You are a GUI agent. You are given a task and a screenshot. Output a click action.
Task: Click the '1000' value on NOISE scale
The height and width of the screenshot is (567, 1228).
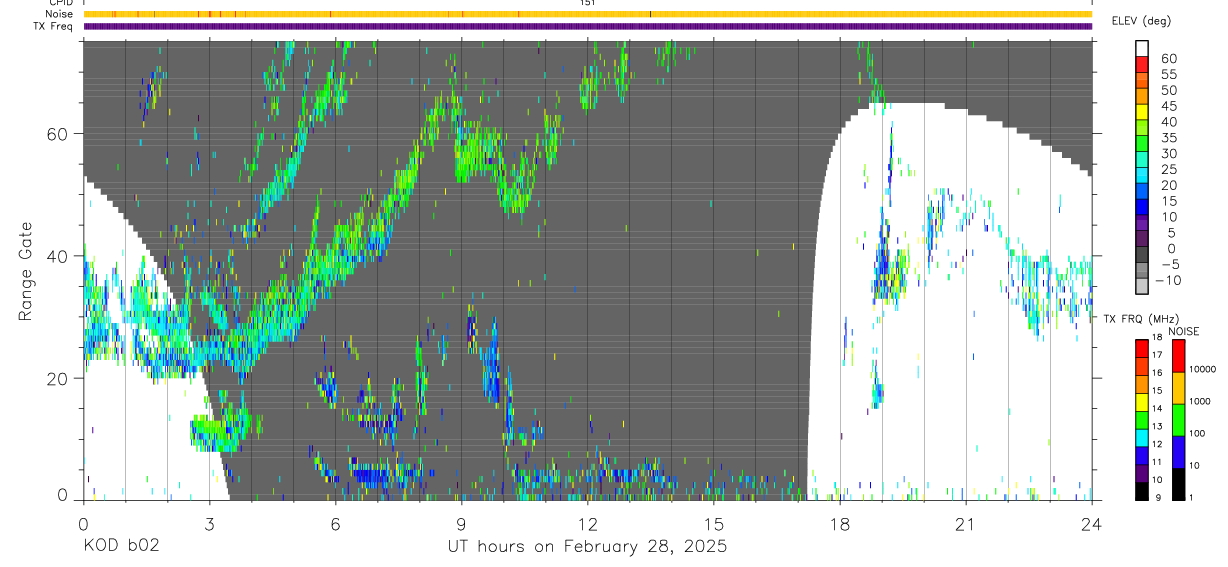tap(1200, 401)
